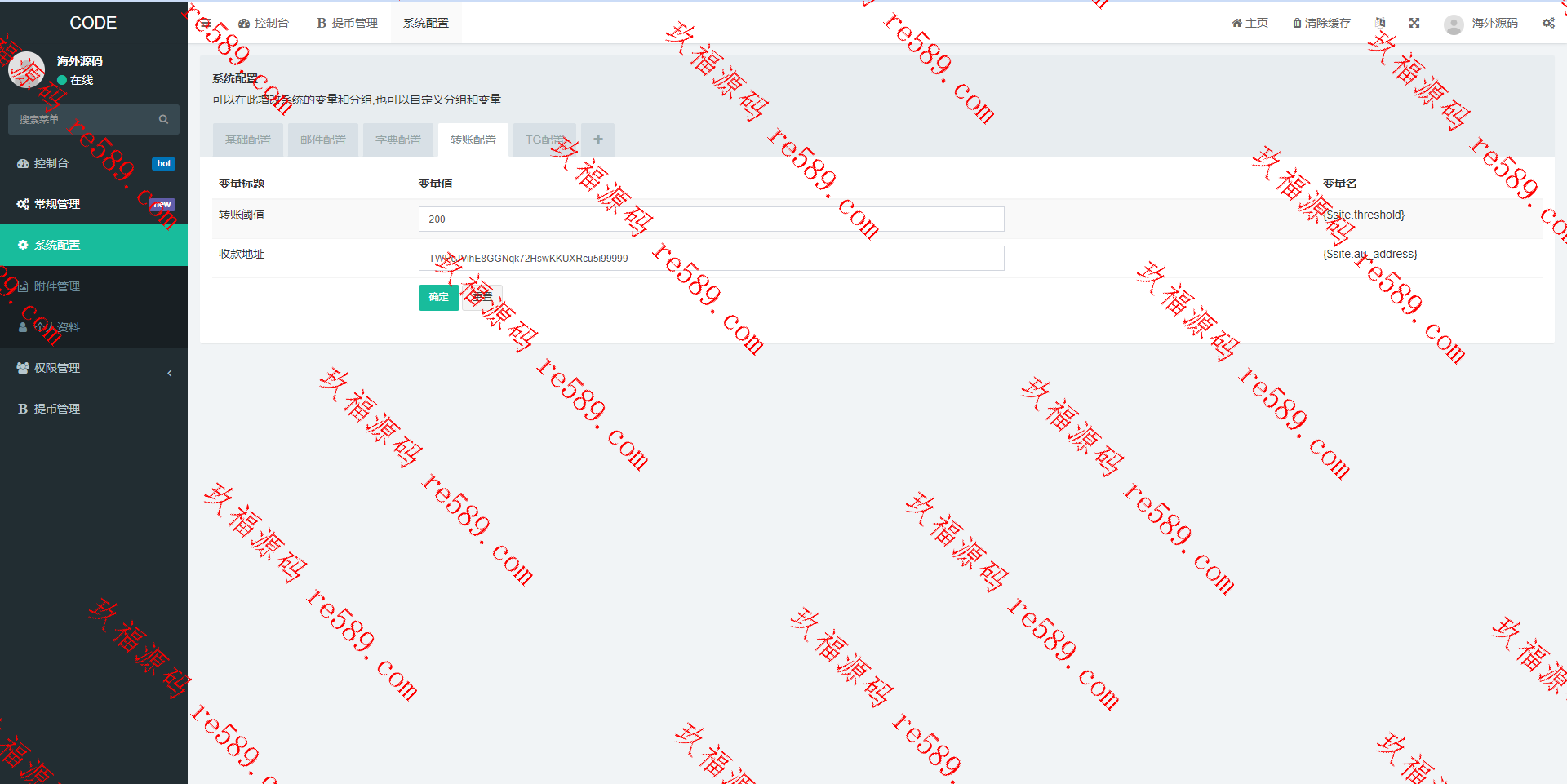Viewport: 1567px width, 784px height.
Task: Click the hot badge beside 控制台
Action: [163, 164]
